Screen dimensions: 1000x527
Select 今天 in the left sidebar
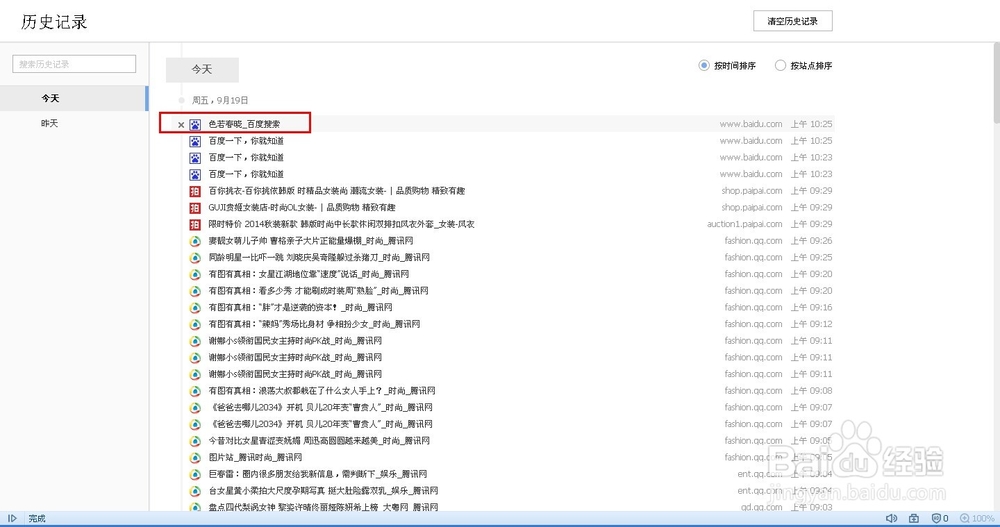point(74,98)
